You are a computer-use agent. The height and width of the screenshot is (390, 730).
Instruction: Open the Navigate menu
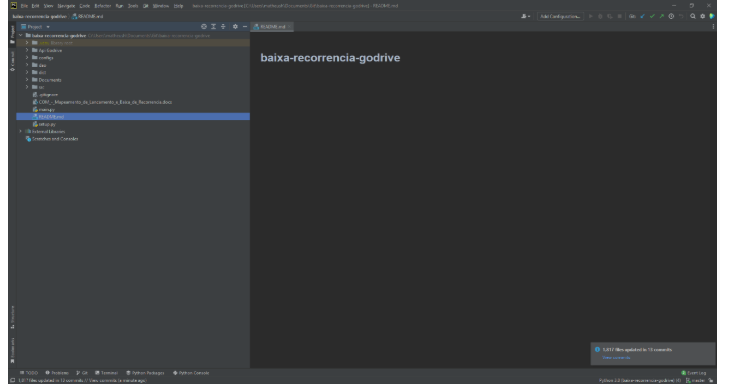(x=66, y=6)
